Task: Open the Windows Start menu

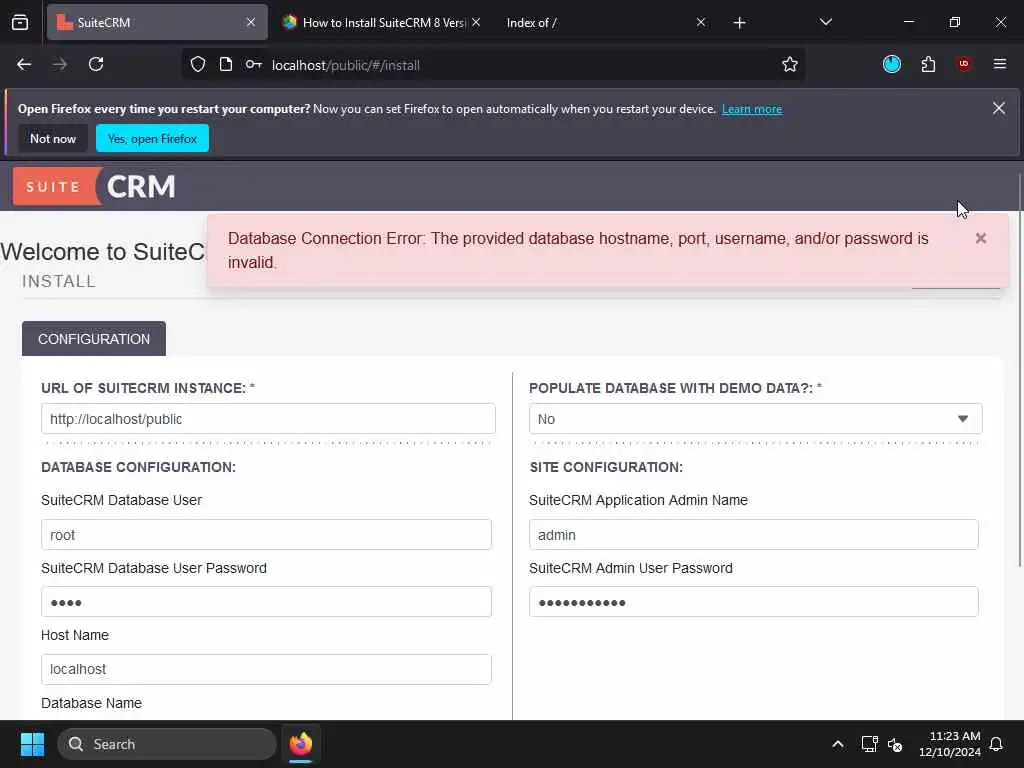Action: coord(32,744)
